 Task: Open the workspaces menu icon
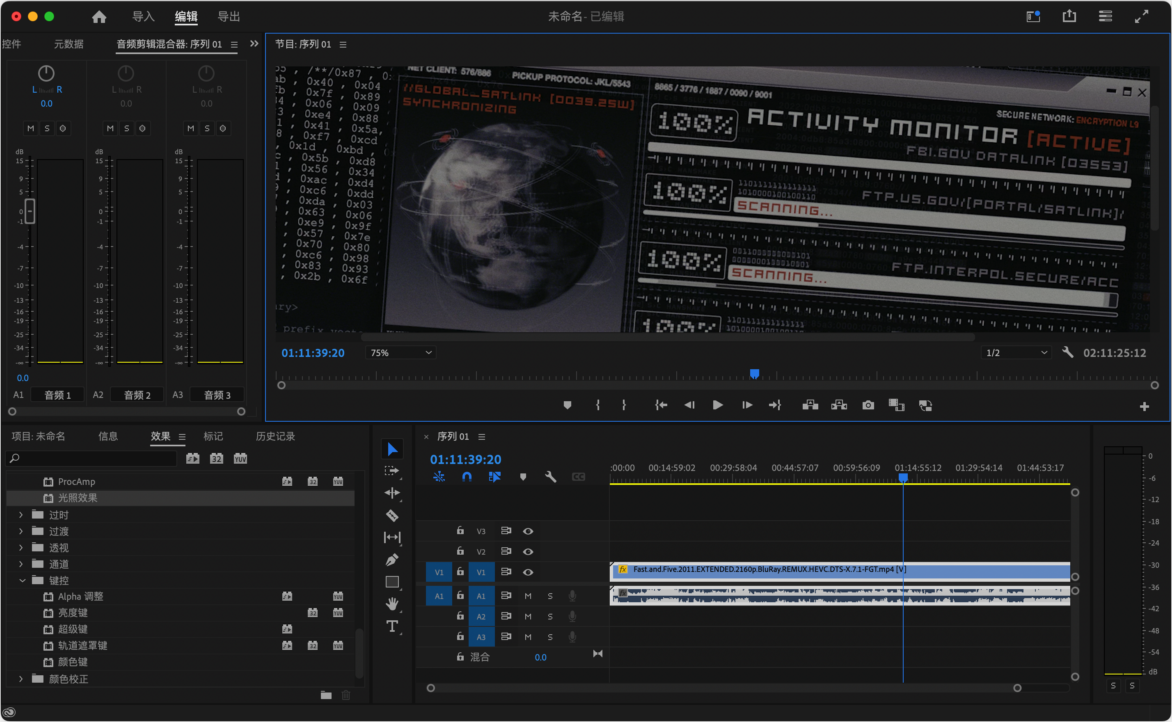[1105, 16]
